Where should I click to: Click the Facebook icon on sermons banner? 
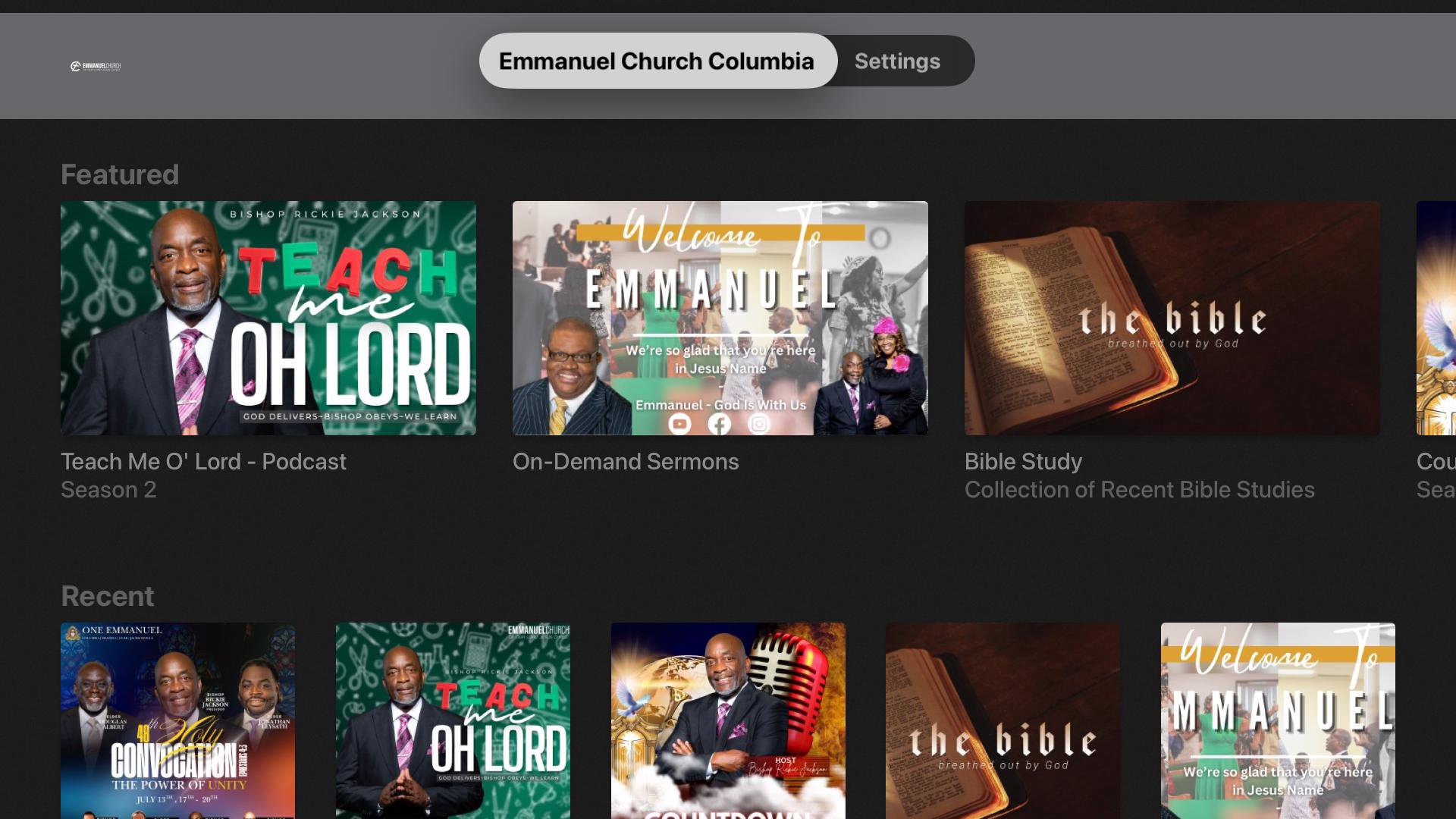click(x=720, y=424)
